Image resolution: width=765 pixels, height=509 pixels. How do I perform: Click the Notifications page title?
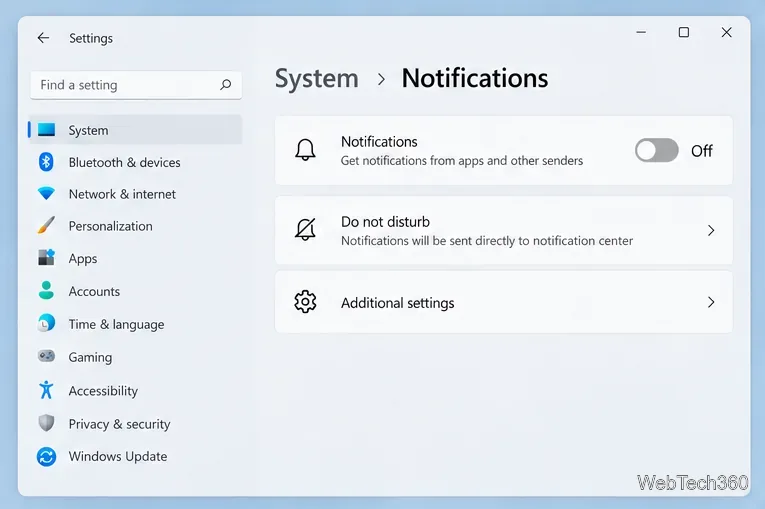tap(475, 78)
